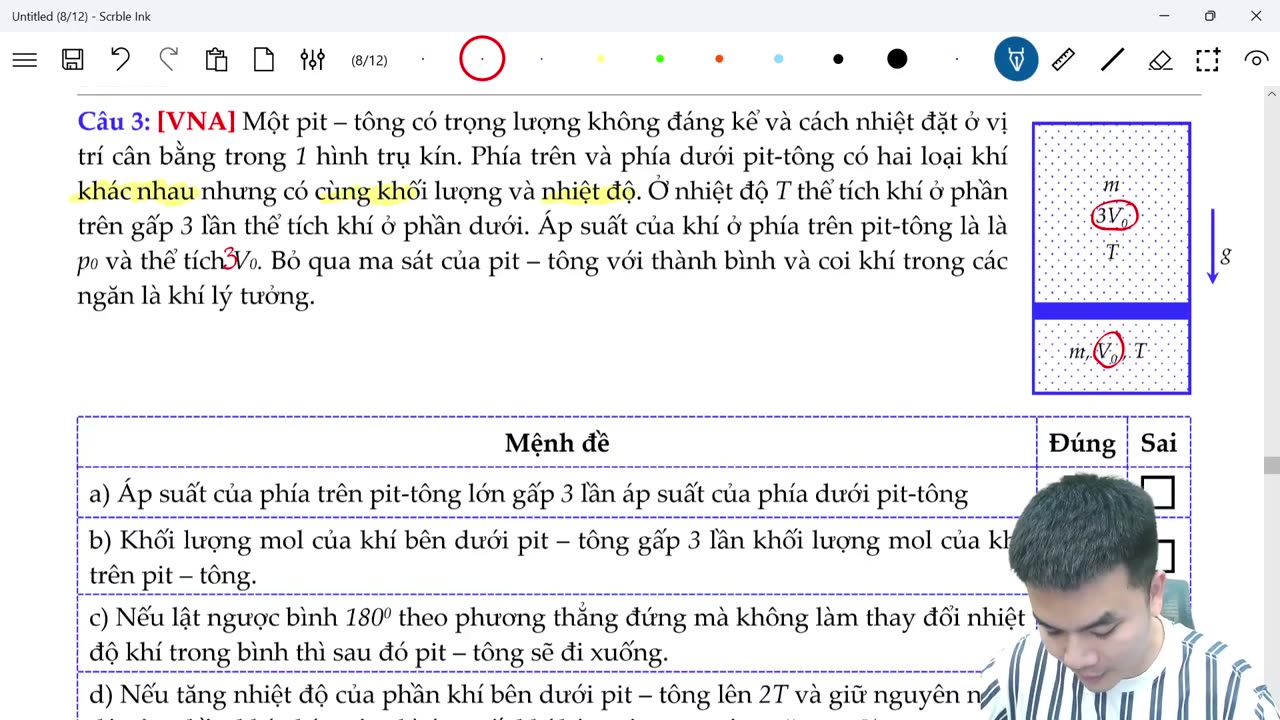Open the page indicator (8/12)
Viewport: 1280px width, 720px height.
(369, 61)
